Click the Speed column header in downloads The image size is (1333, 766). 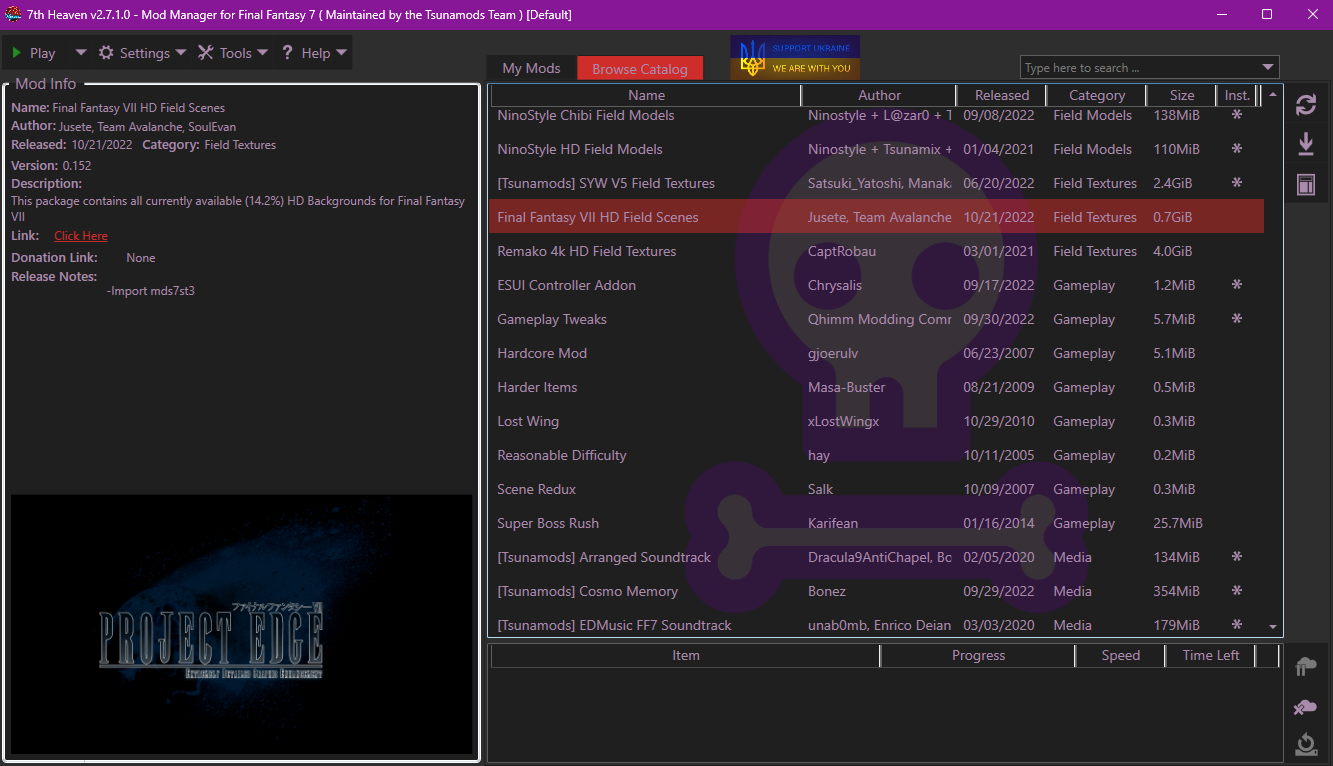(x=1120, y=655)
